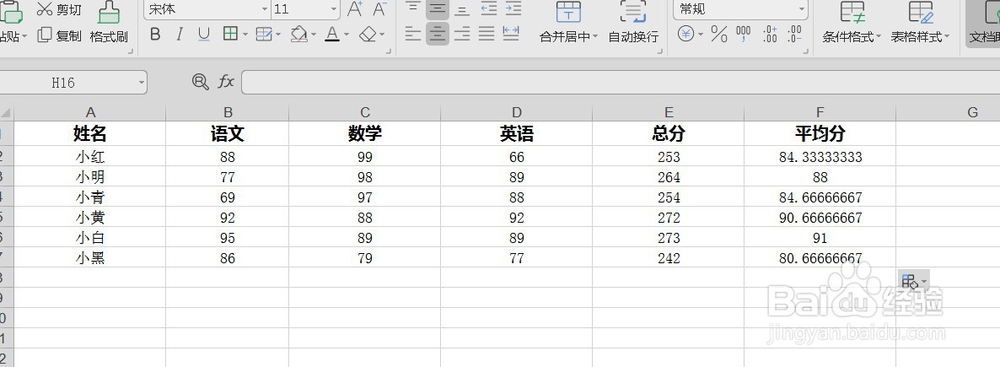Click the magnifier icon beside fx
Image resolution: width=1000 pixels, height=367 pixels.
(200, 82)
